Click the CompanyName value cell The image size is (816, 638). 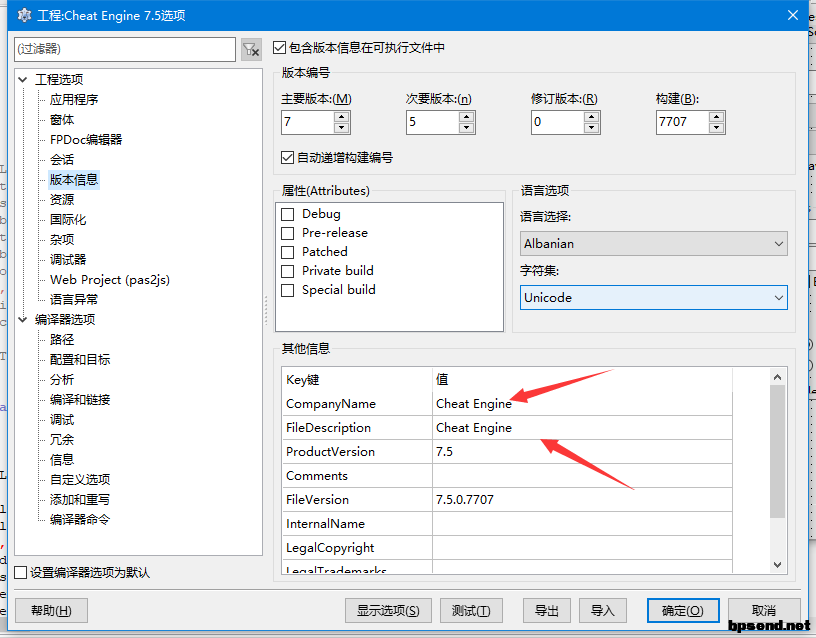coord(582,404)
